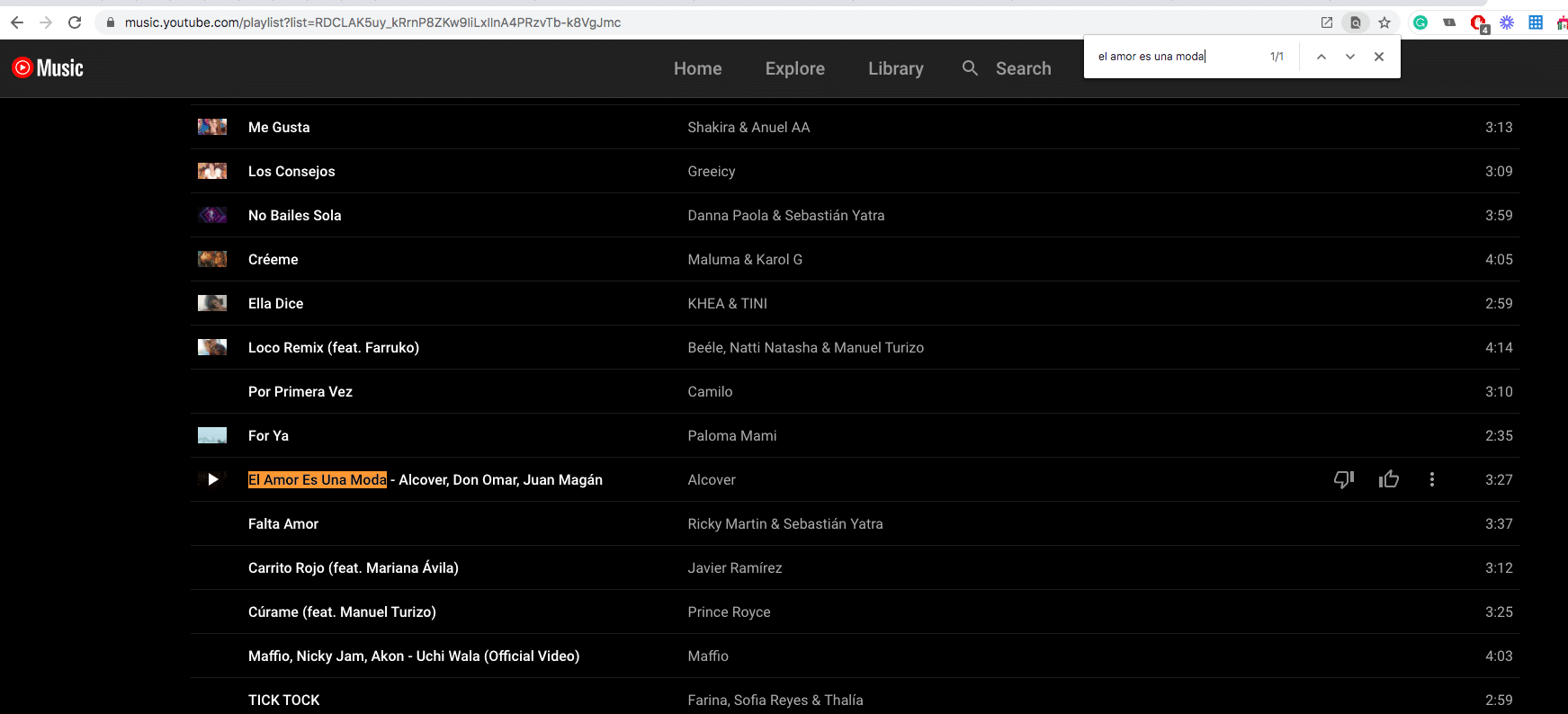Open artist link Prince Royce
The height and width of the screenshot is (714, 1568).
pos(730,612)
